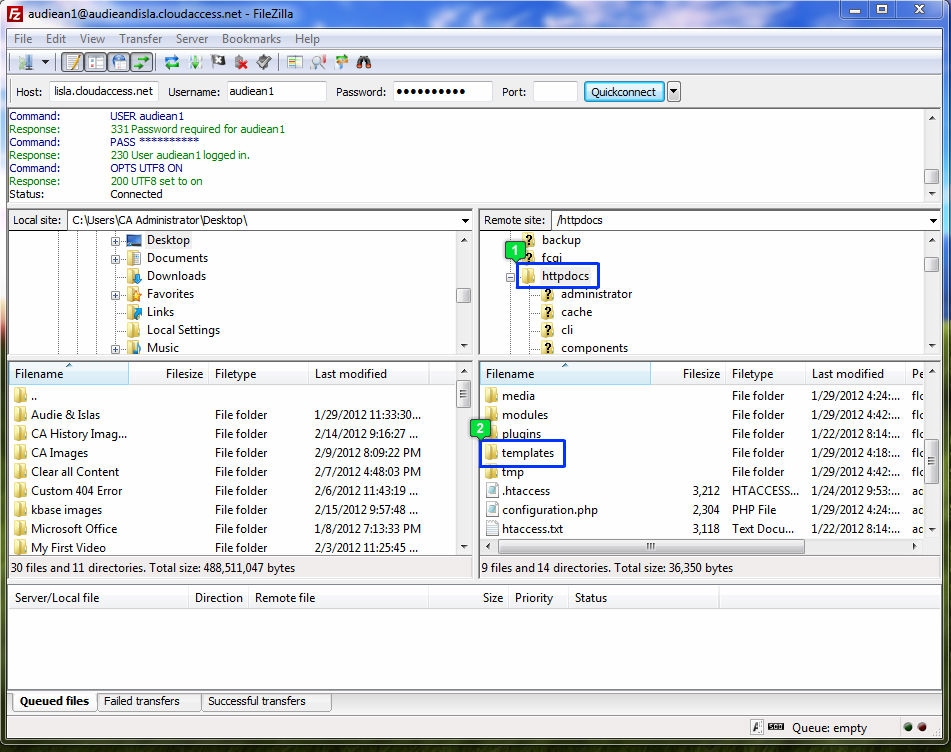Click the Quickconnect button
951x752 pixels.
pos(623,92)
